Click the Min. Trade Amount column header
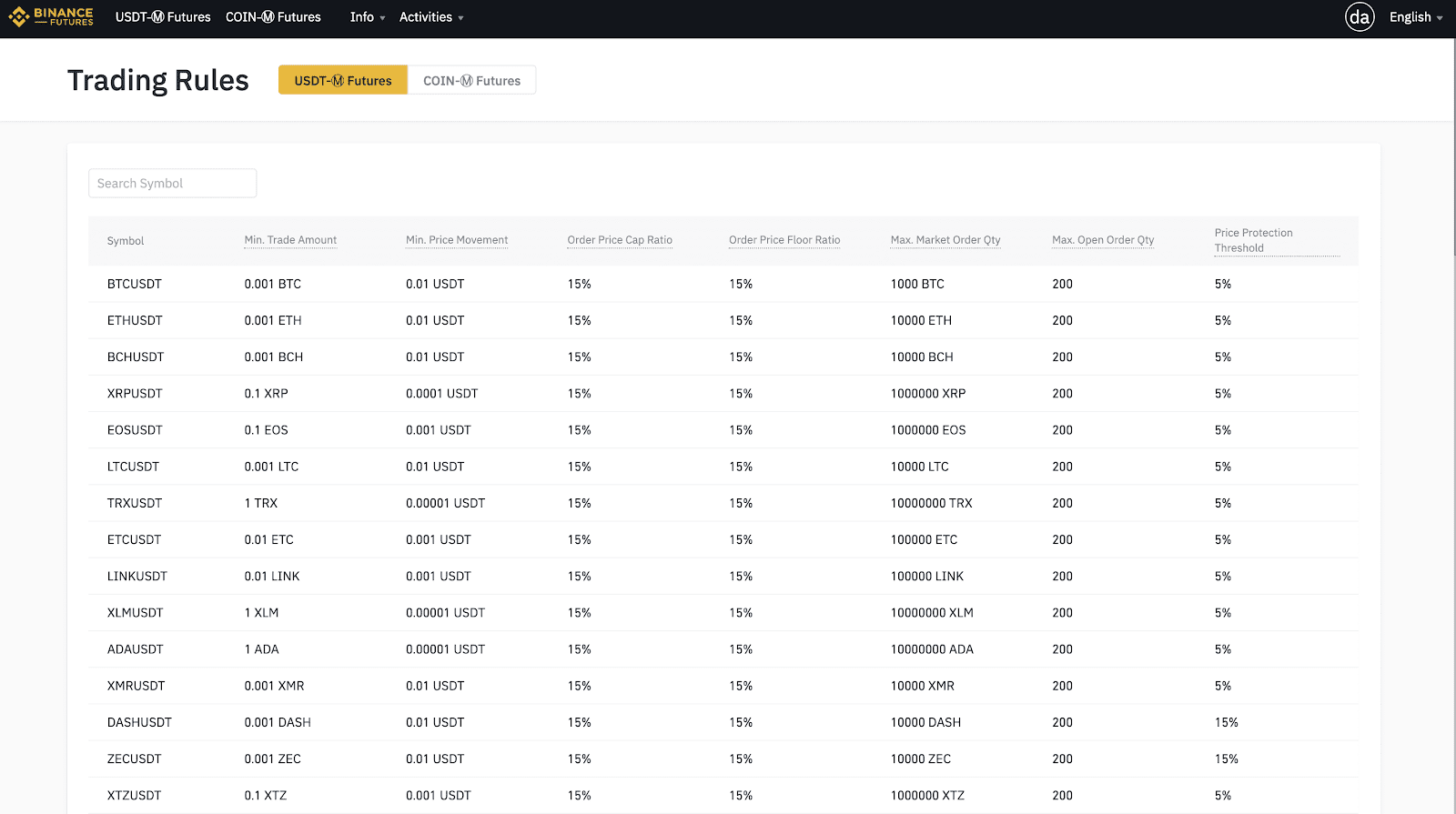This screenshot has width=1456, height=814. pos(290,240)
